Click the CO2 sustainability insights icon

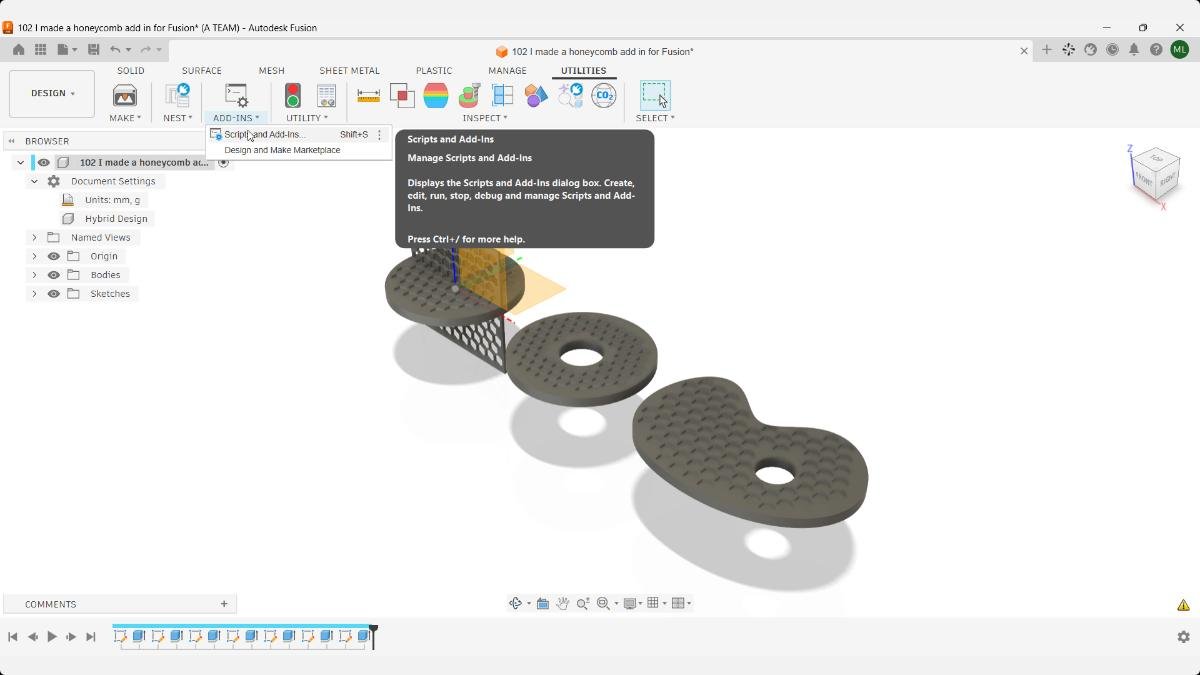coord(604,96)
